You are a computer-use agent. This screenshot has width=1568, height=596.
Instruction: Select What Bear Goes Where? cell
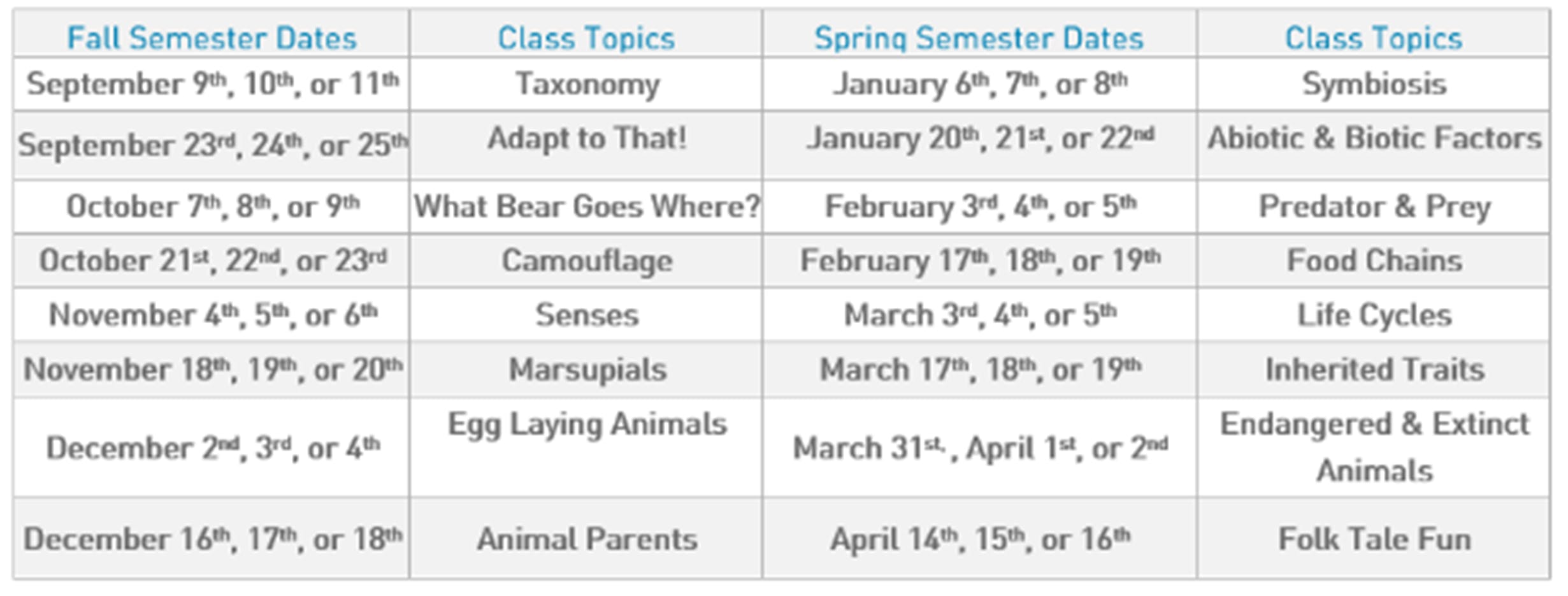pyautogui.click(x=587, y=207)
